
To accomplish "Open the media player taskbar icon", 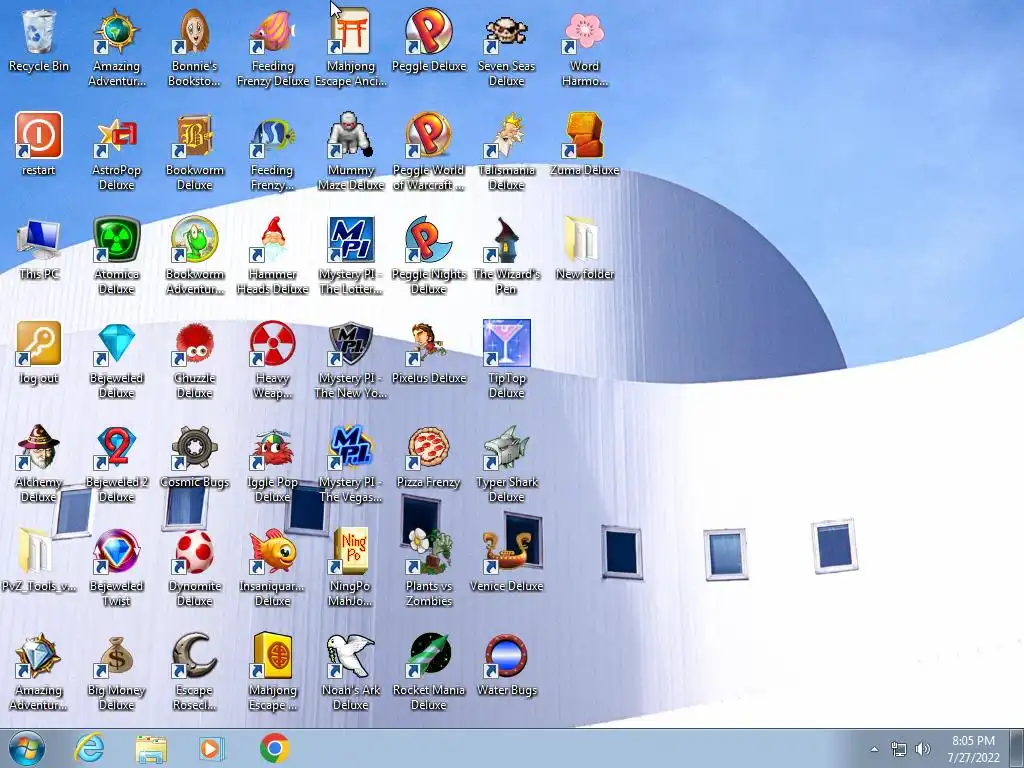I will 212,748.
